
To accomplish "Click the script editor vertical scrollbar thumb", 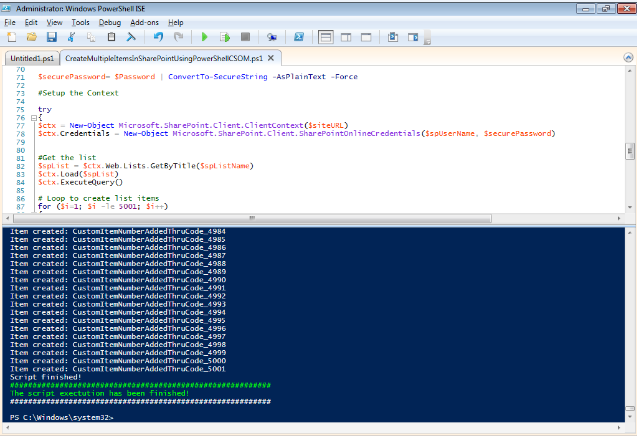I will pos(629,152).
